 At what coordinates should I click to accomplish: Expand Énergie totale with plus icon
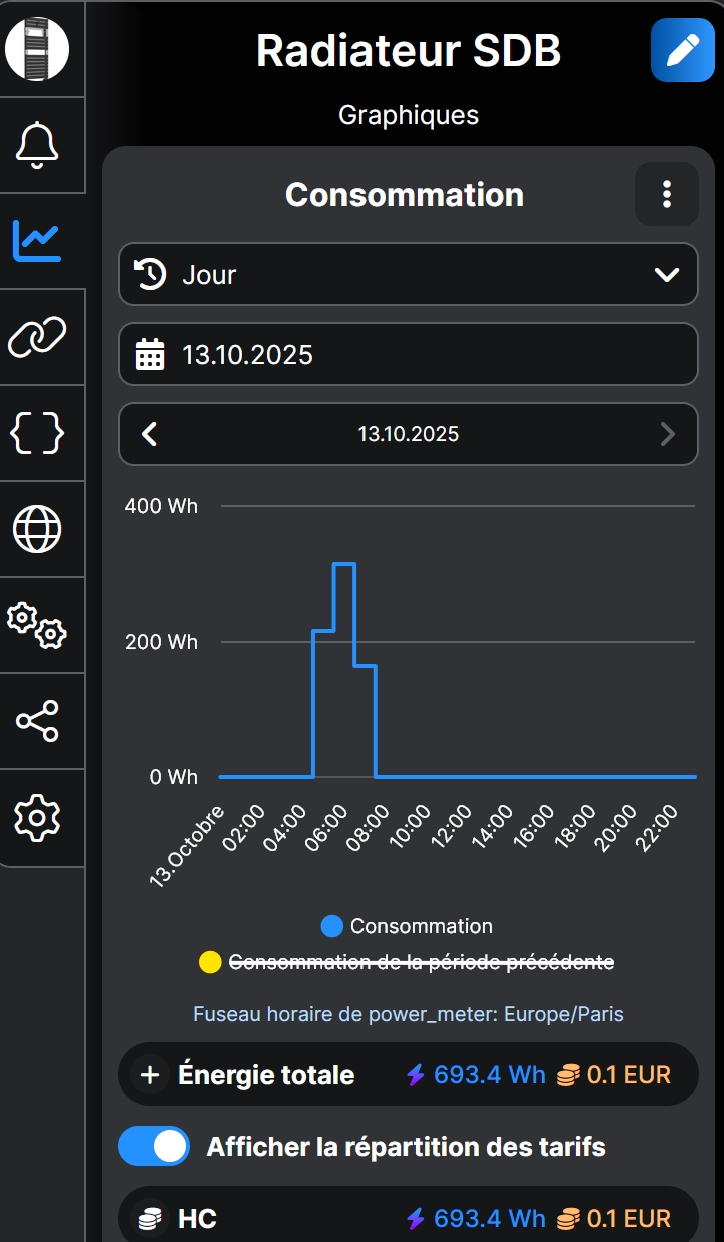coord(150,1075)
